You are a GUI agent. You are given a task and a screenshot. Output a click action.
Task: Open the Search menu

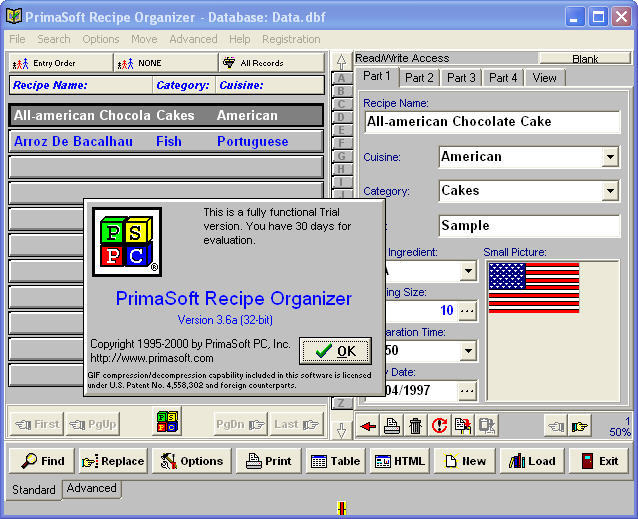pyautogui.click(x=54, y=39)
